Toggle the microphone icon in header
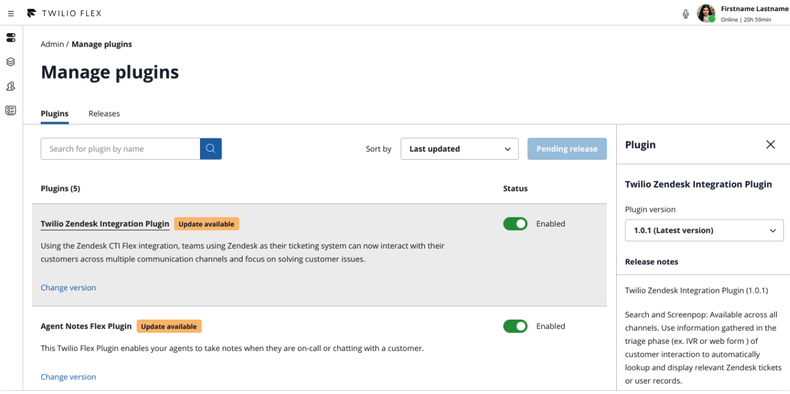The height and width of the screenshot is (394, 790). click(685, 14)
